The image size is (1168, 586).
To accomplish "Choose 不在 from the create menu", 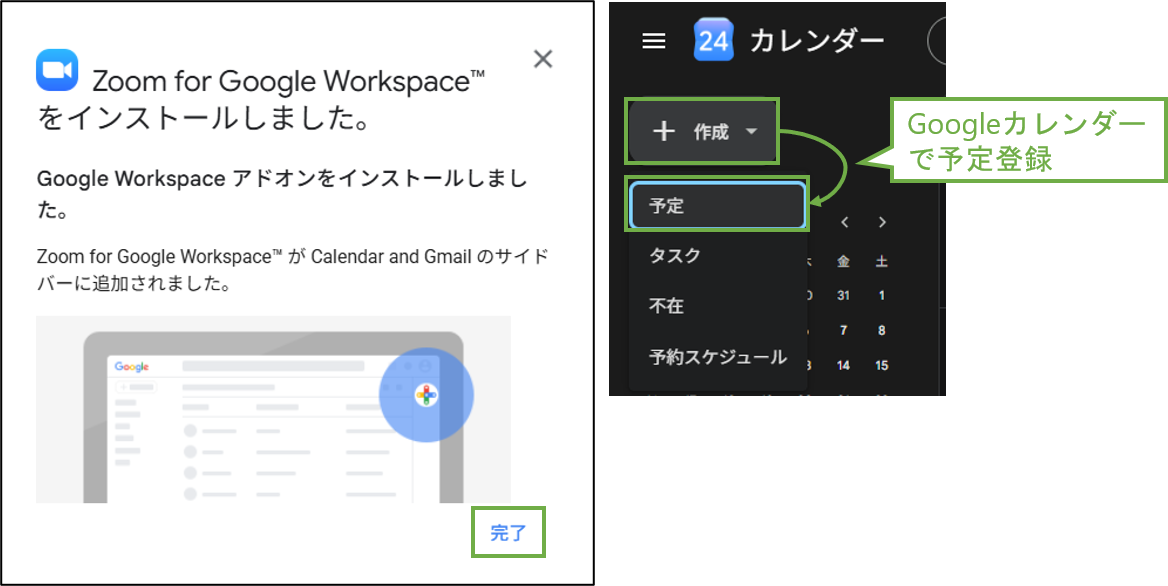I will pyautogui.click(x=717, y=306).
